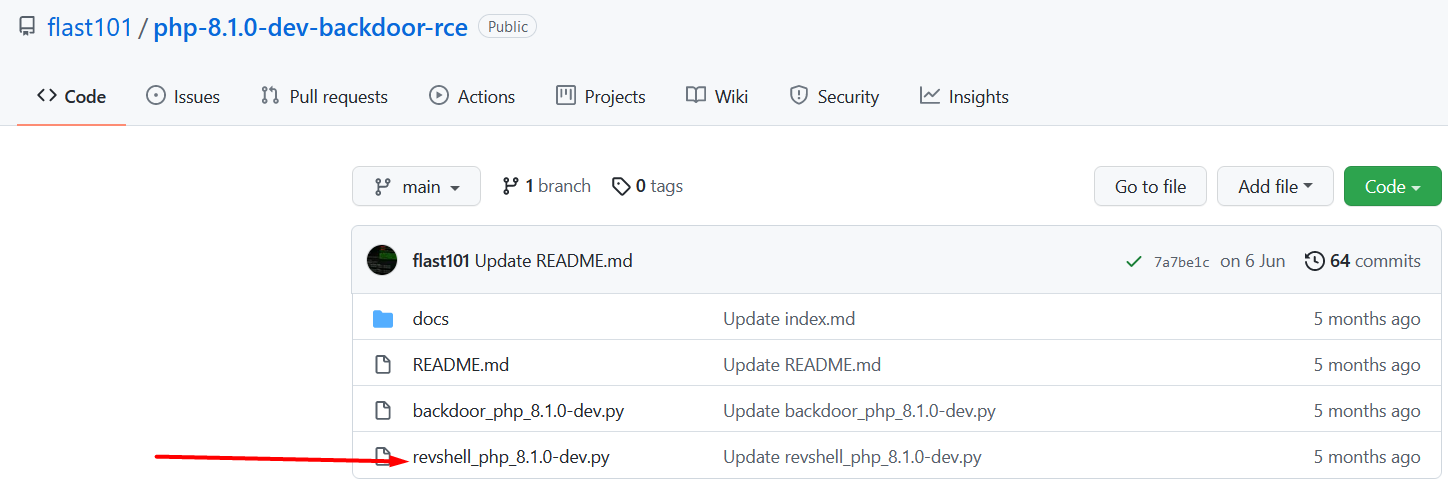Screen dimensions: 1448x487
Task: Open the revshell_php_8.1.0-dev.py file
Action: [511, 457]
